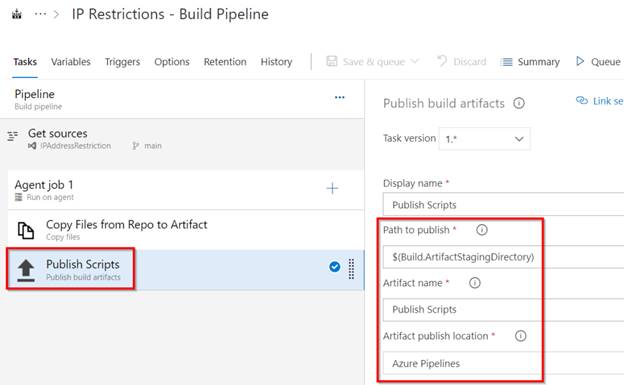Go to the Options tab

(172, 62)
